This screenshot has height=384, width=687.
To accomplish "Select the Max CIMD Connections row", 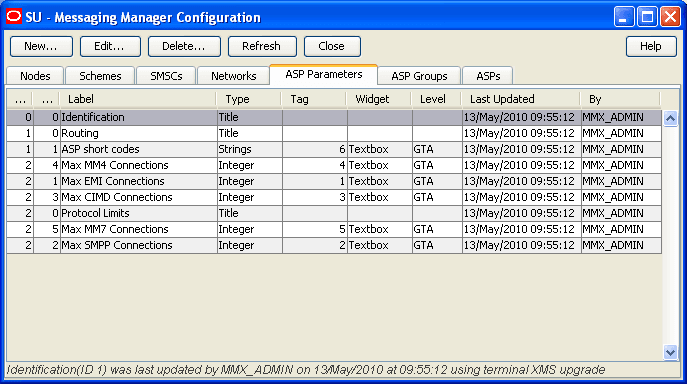I will click(334, 197).
